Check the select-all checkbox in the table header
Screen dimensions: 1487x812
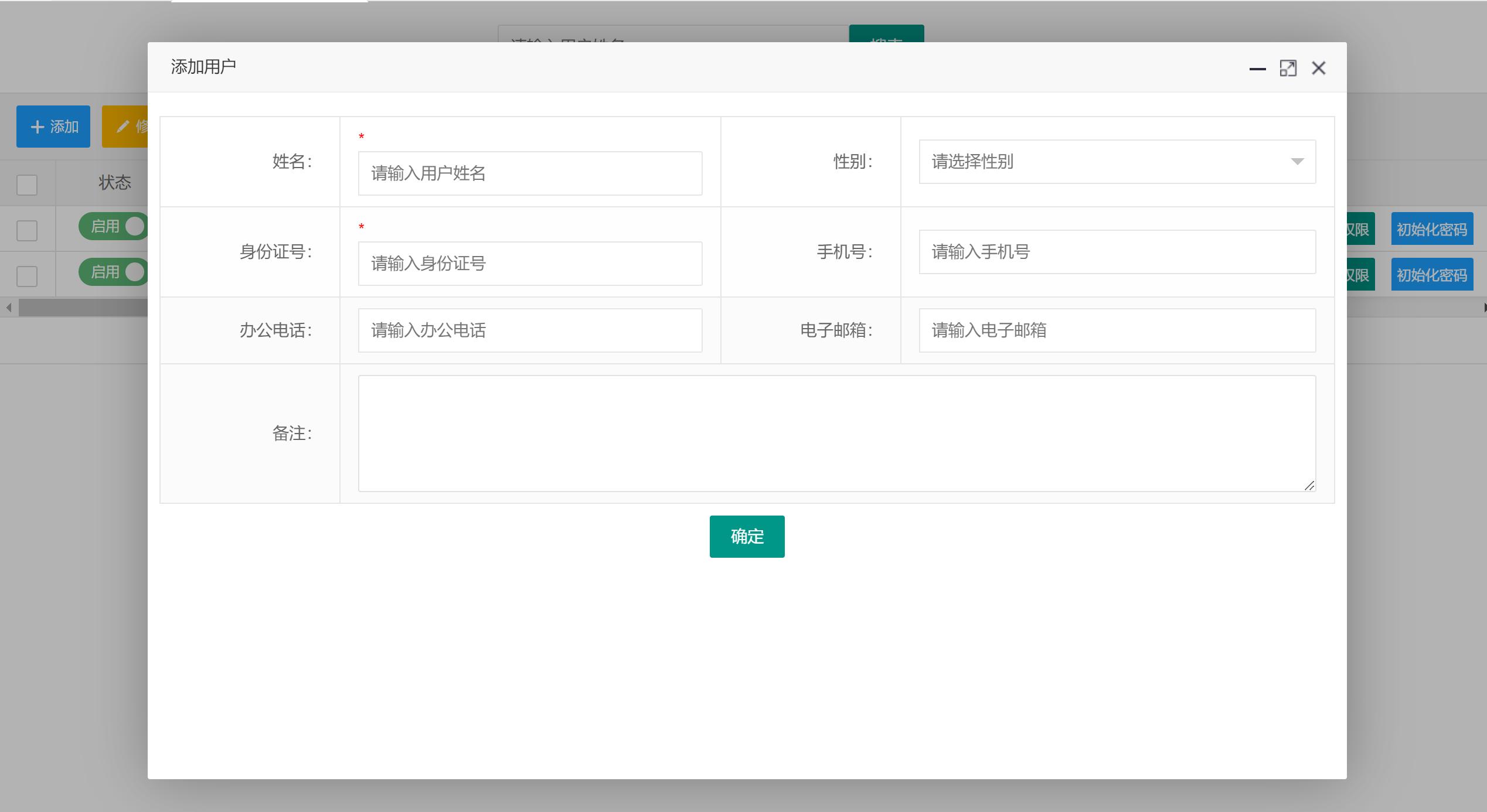26,185
